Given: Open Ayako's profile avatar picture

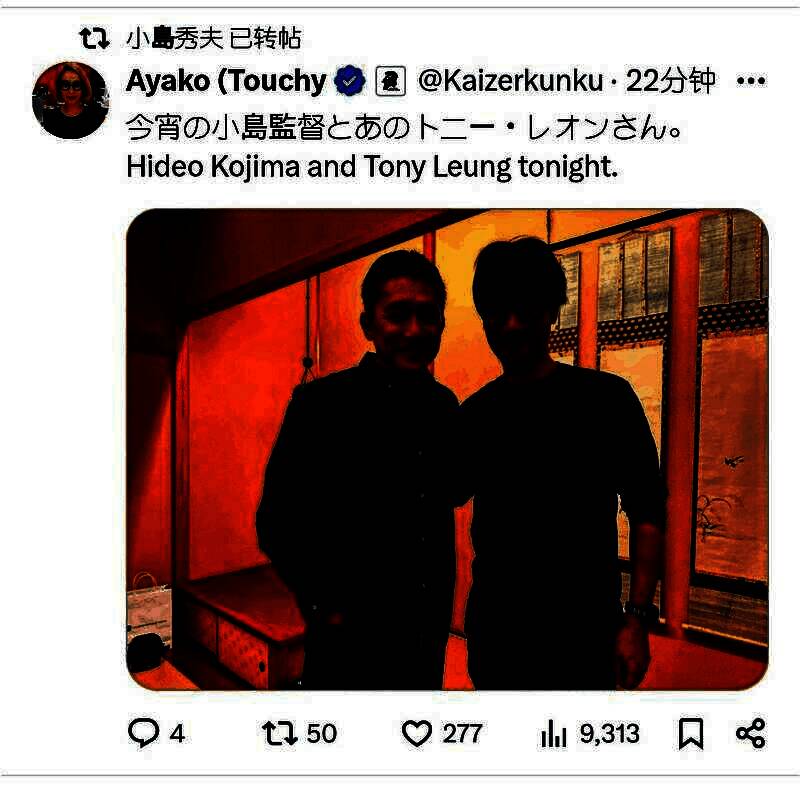Looking at the screenshot, I should point(70,101).
